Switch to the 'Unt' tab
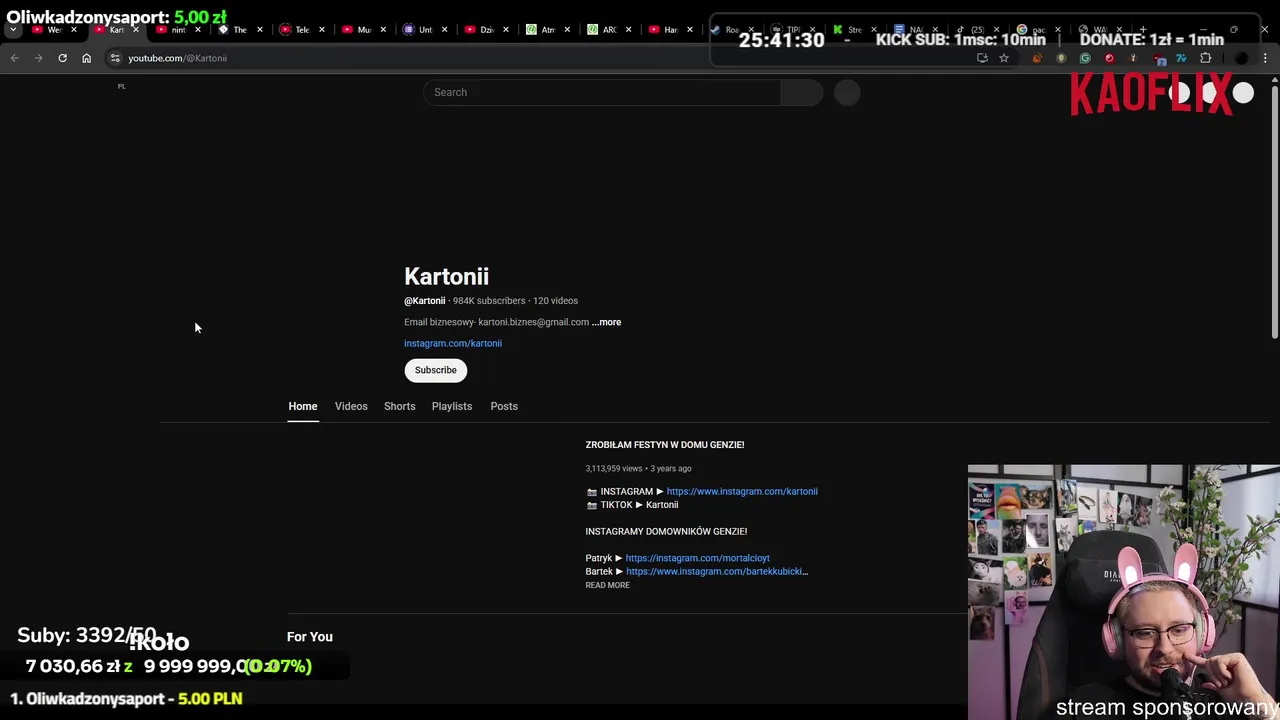1280x720 pixels. point(425,30)
